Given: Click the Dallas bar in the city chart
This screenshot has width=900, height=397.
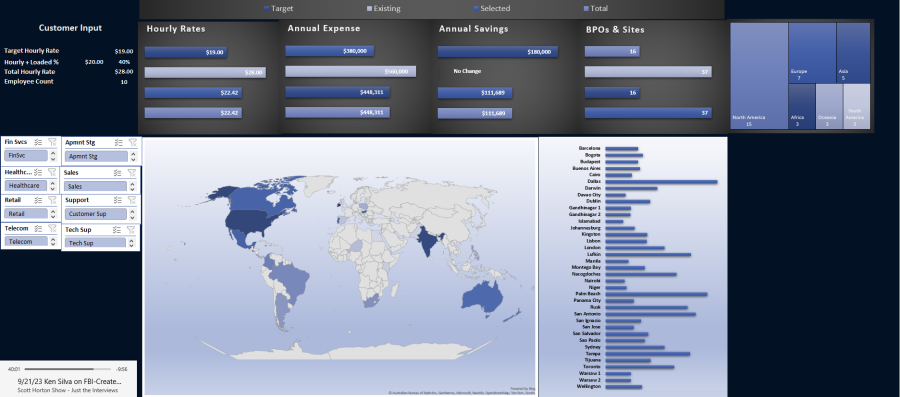Looking at the screenshot, I should 661,182.
